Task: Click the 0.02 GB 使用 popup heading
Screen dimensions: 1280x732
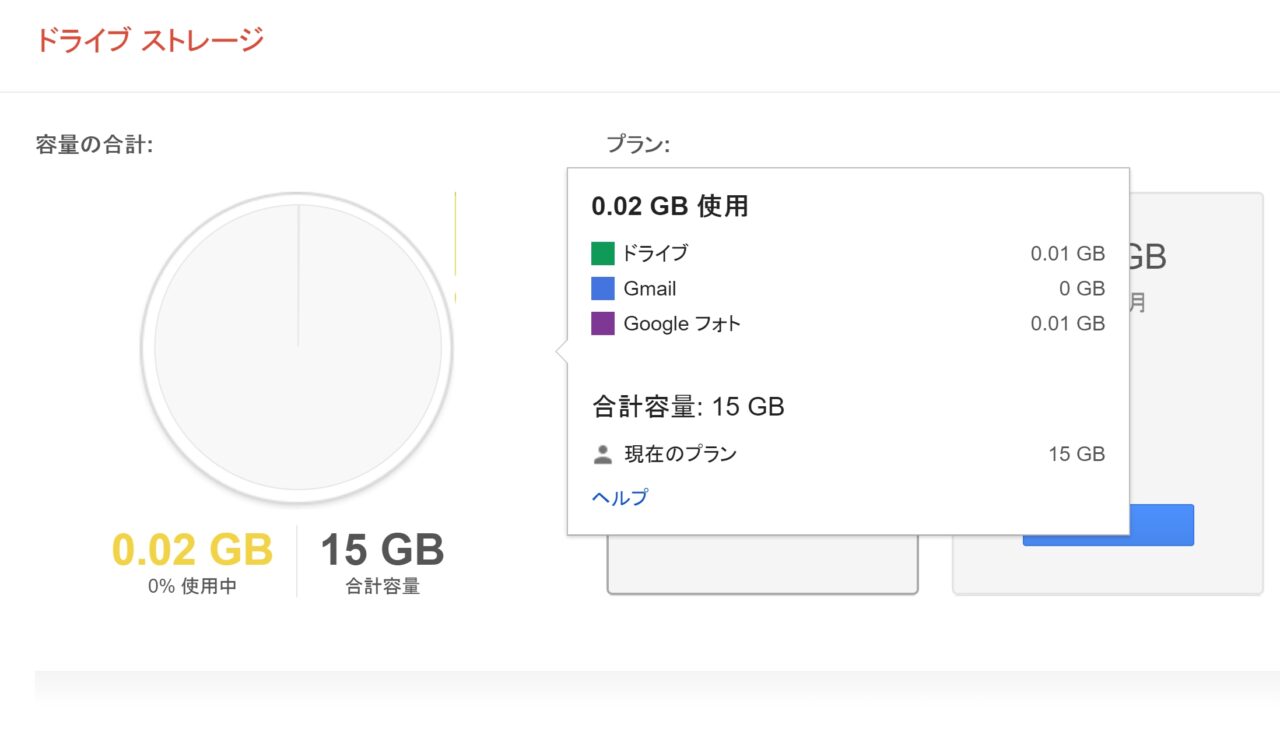Action: [x=670, y=207]
